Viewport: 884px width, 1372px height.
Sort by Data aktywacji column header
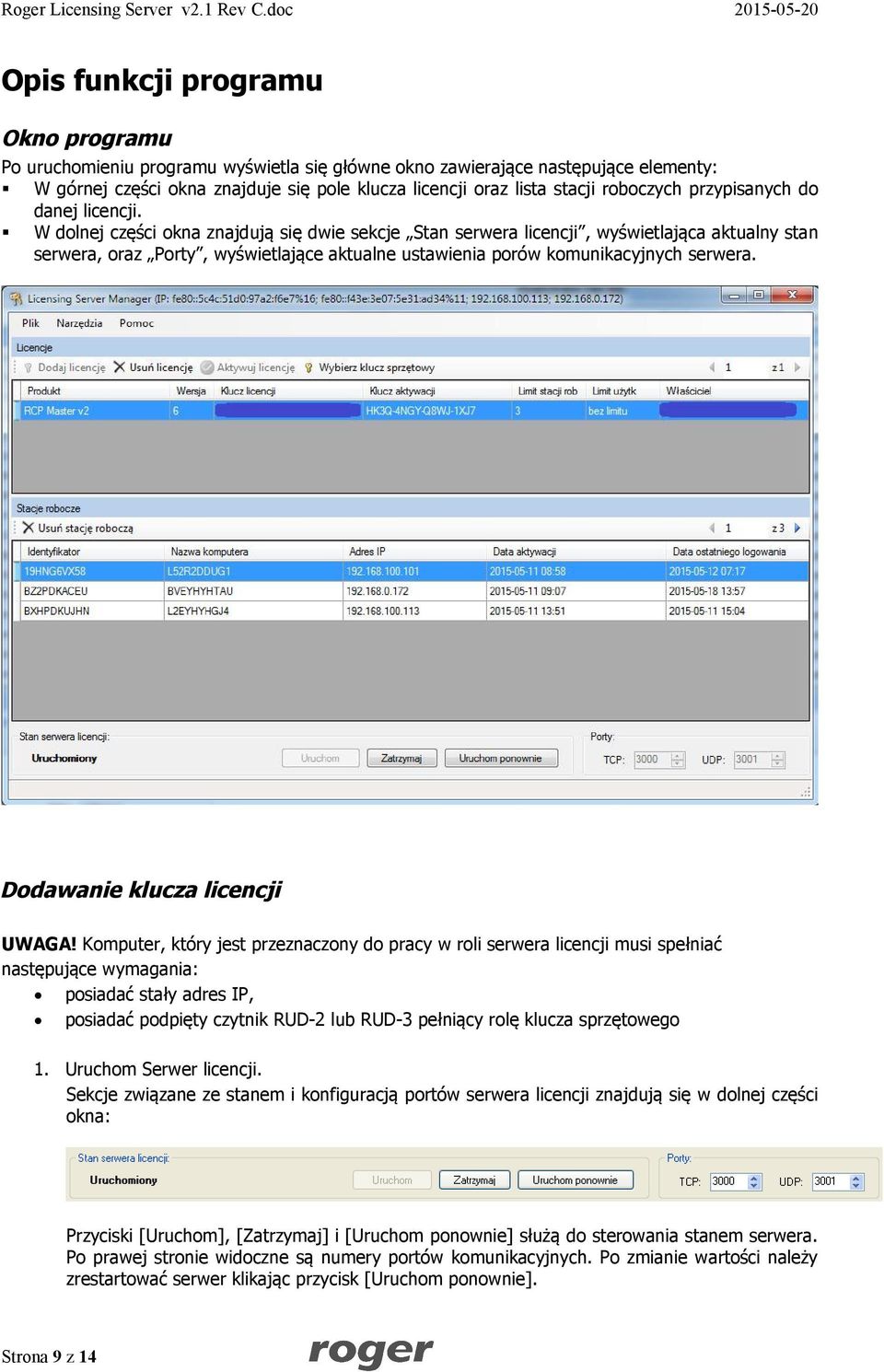point(576,552)
